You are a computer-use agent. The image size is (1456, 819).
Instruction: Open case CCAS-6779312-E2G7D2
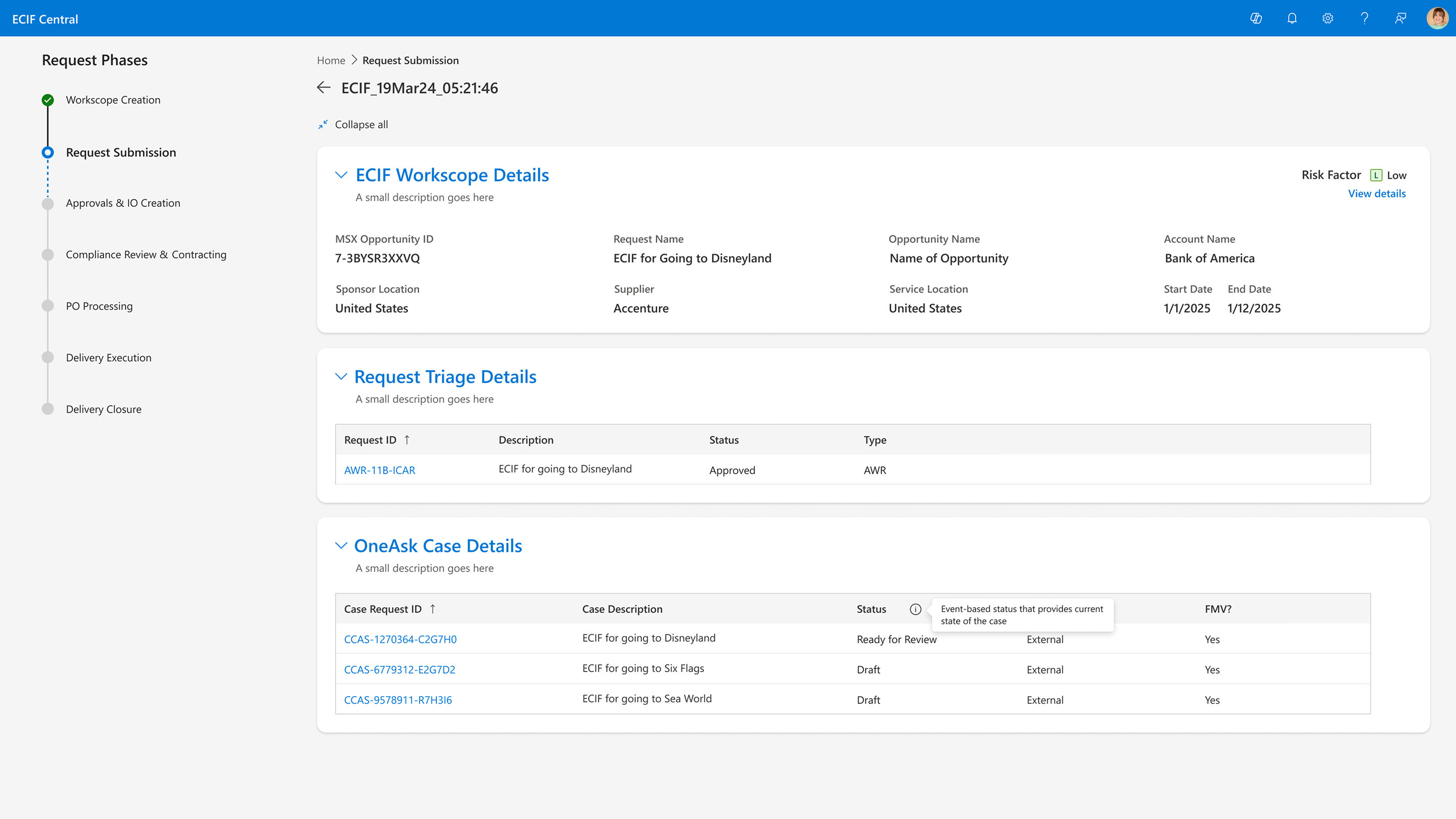tap(399, 670)
